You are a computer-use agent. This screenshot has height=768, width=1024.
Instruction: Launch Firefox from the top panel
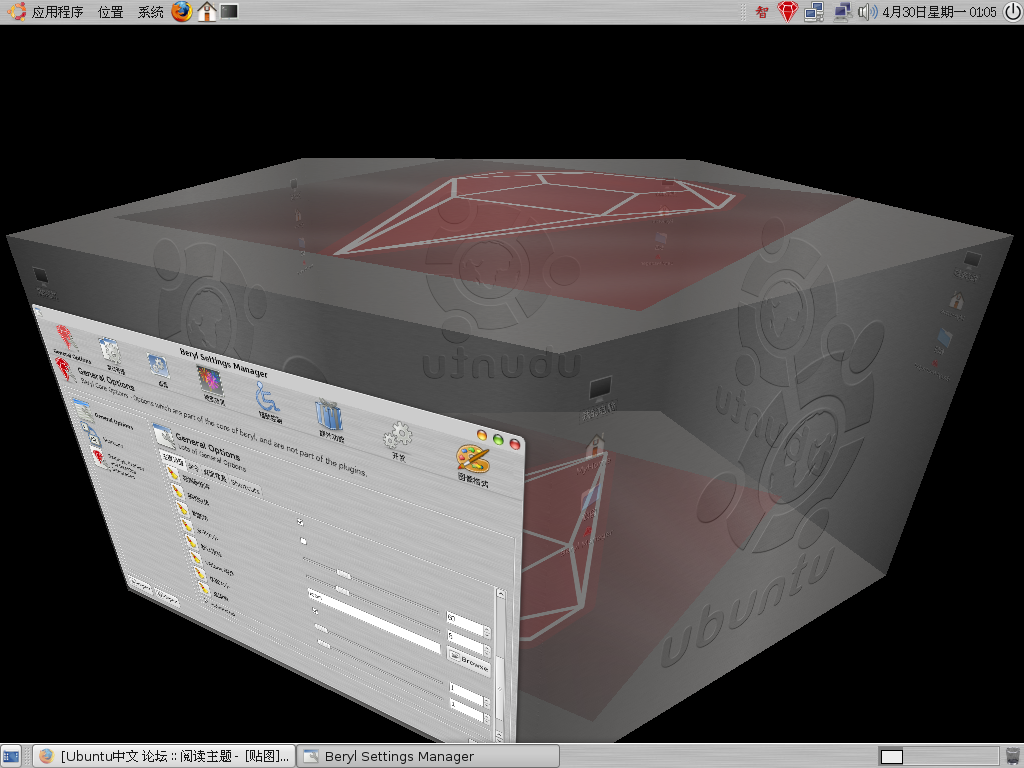182,11
